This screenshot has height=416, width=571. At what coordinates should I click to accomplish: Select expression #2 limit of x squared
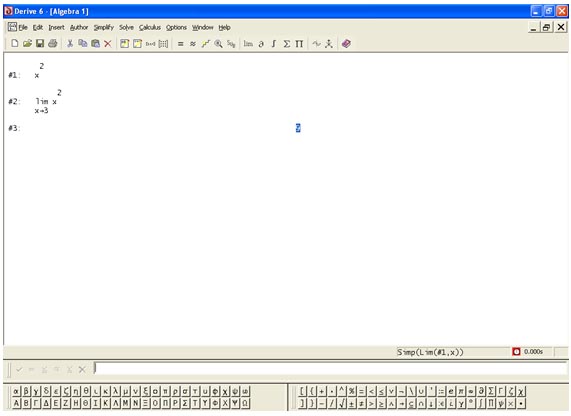[48, 102]
